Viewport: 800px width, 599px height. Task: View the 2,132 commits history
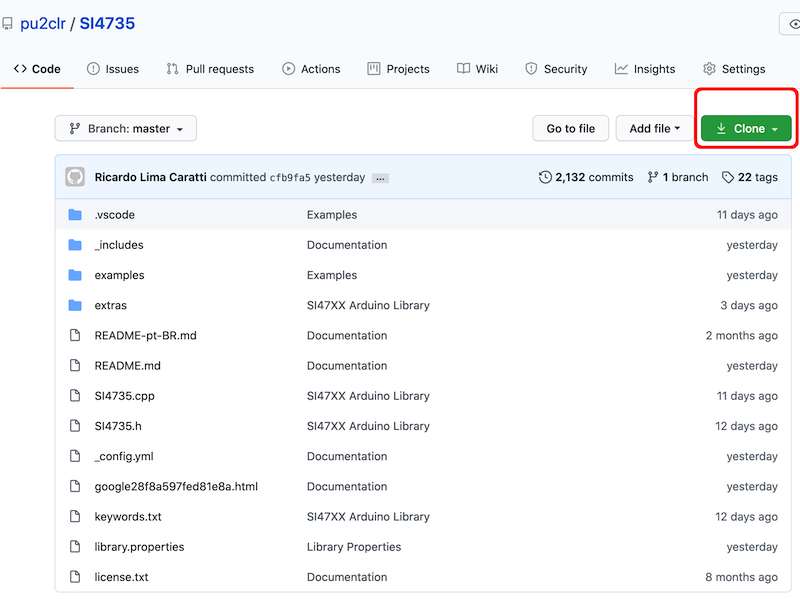tap(586, 177)
